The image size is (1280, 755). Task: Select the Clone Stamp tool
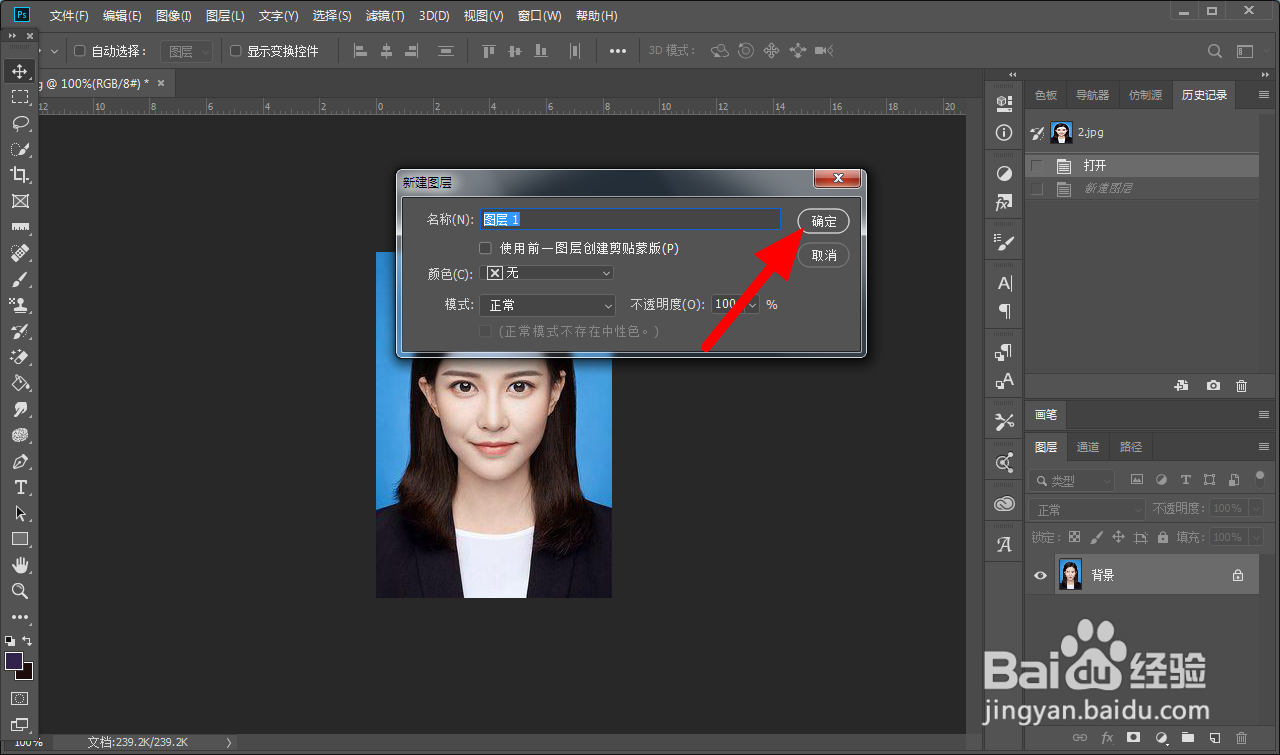(20, 305)
